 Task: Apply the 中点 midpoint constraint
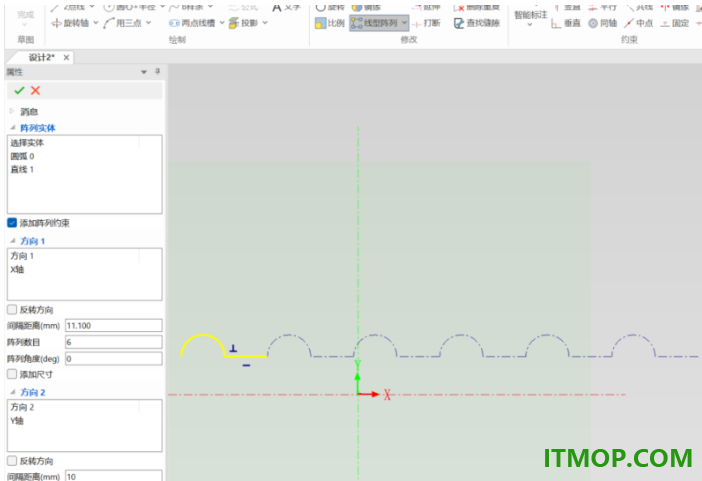[x=638, y=23]
